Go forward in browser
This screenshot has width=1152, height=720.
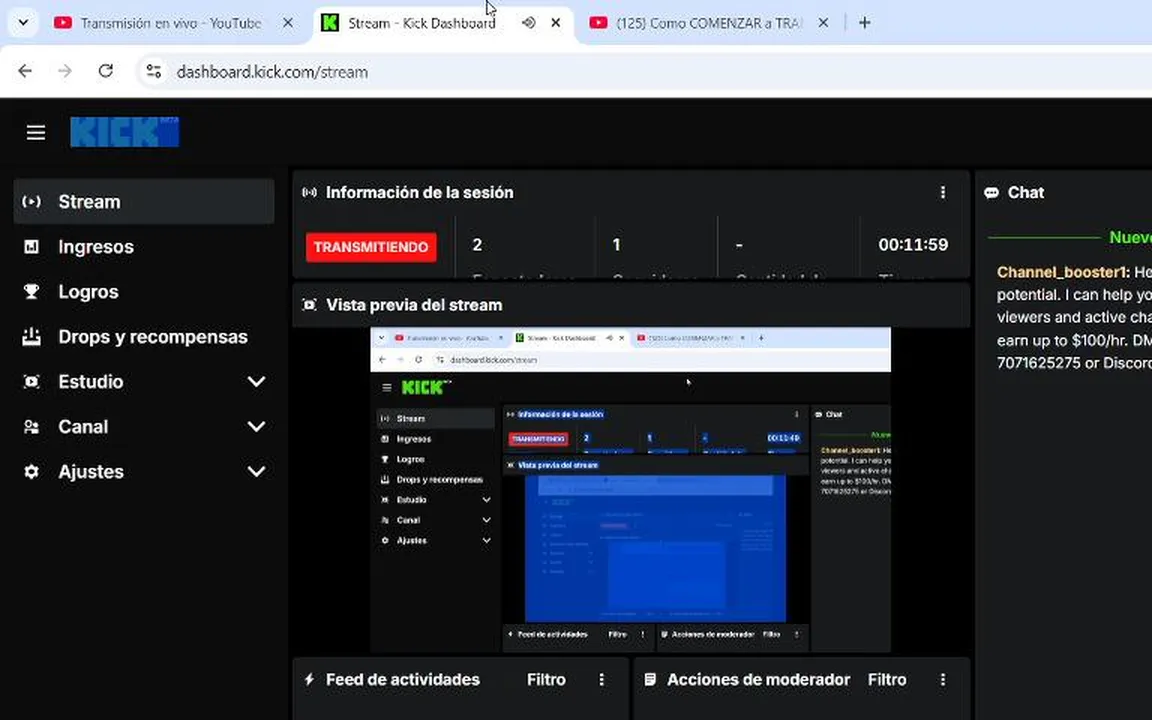tap(65, 71)
